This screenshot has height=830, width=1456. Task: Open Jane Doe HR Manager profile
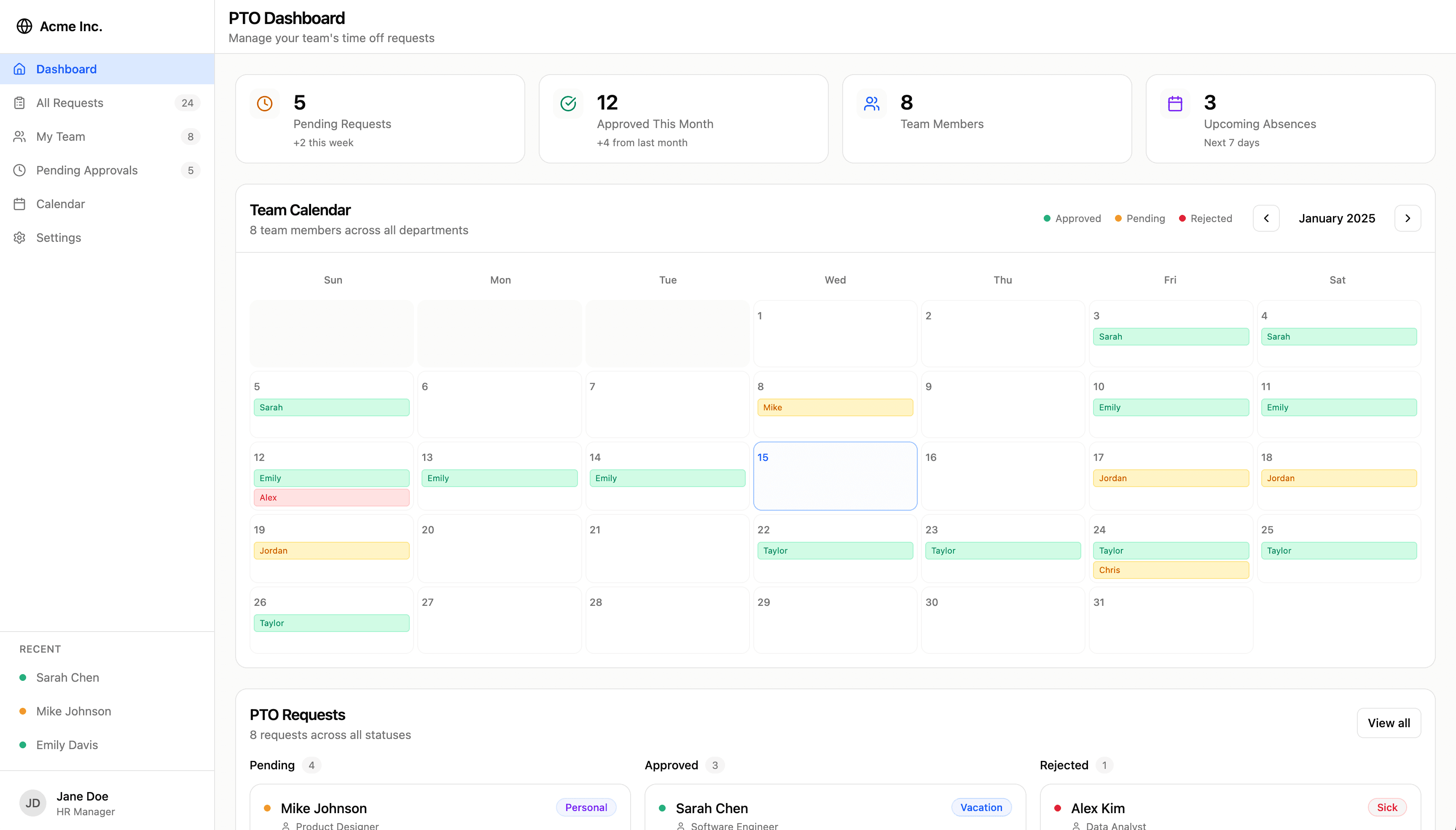click(x=107, y=803)
